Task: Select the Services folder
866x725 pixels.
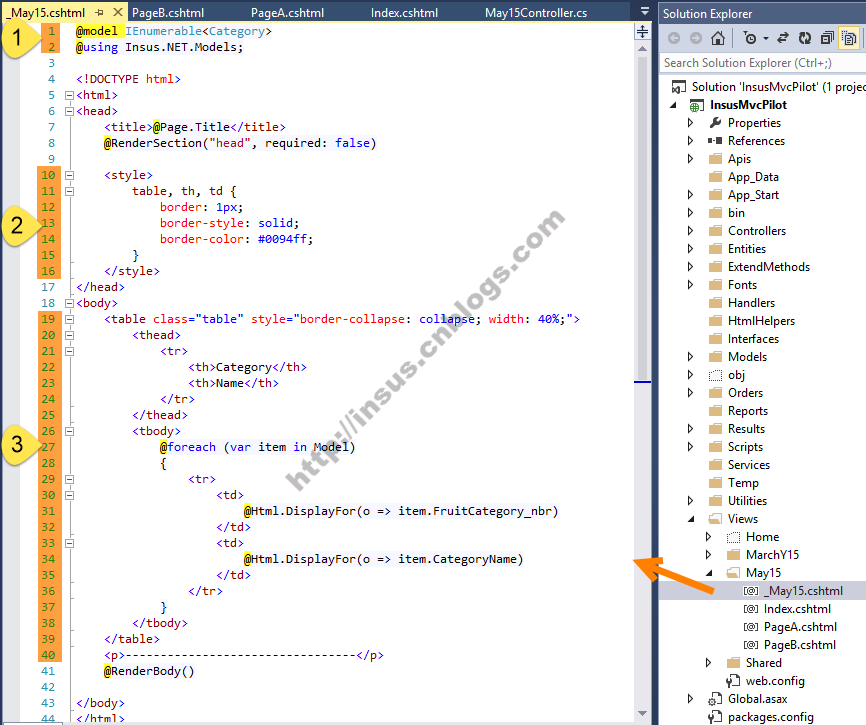Action: pos(748,465)
